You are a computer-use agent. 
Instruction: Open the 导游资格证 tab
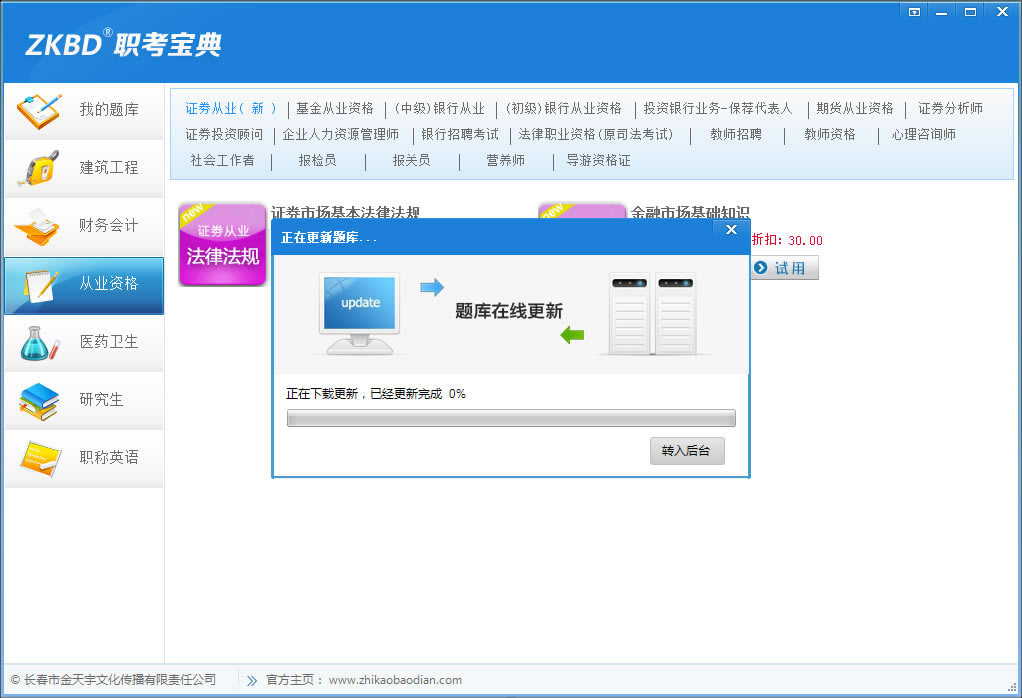597,158
